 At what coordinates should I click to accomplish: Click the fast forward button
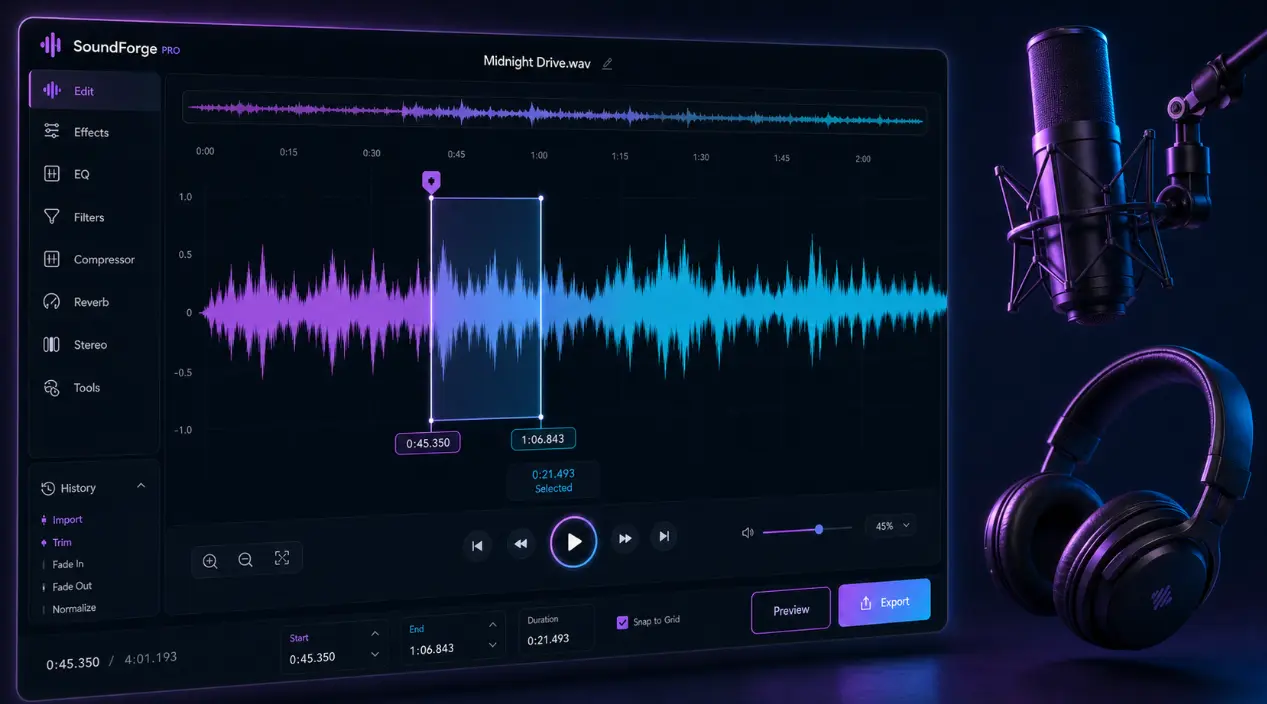point(625,539)
